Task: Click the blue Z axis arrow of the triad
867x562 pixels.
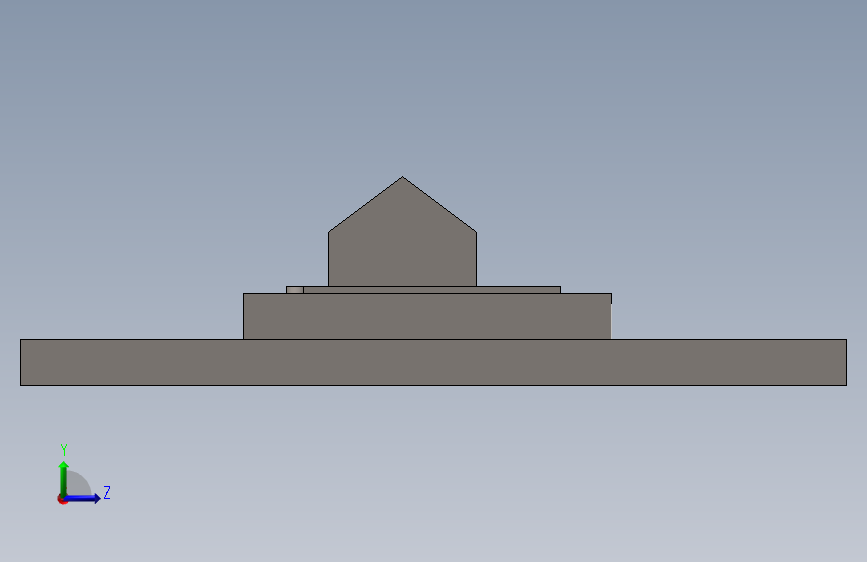Action: click(82, 498)
